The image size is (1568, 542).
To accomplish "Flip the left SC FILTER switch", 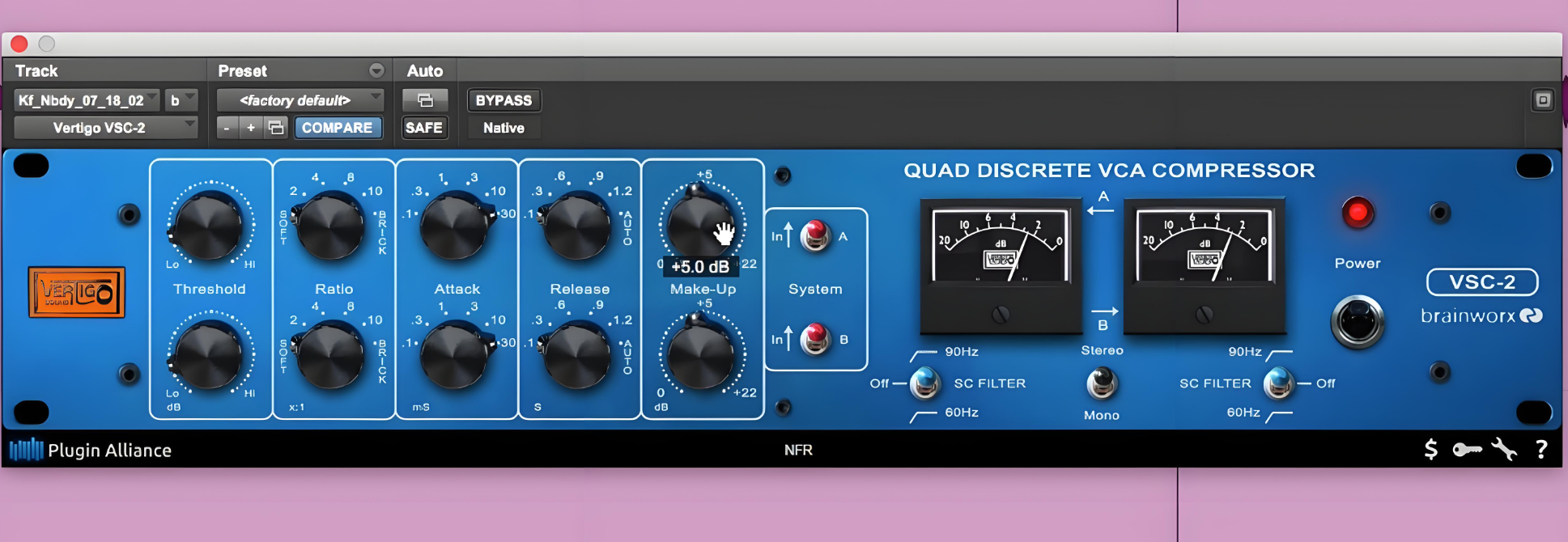I will click(924, 383).
